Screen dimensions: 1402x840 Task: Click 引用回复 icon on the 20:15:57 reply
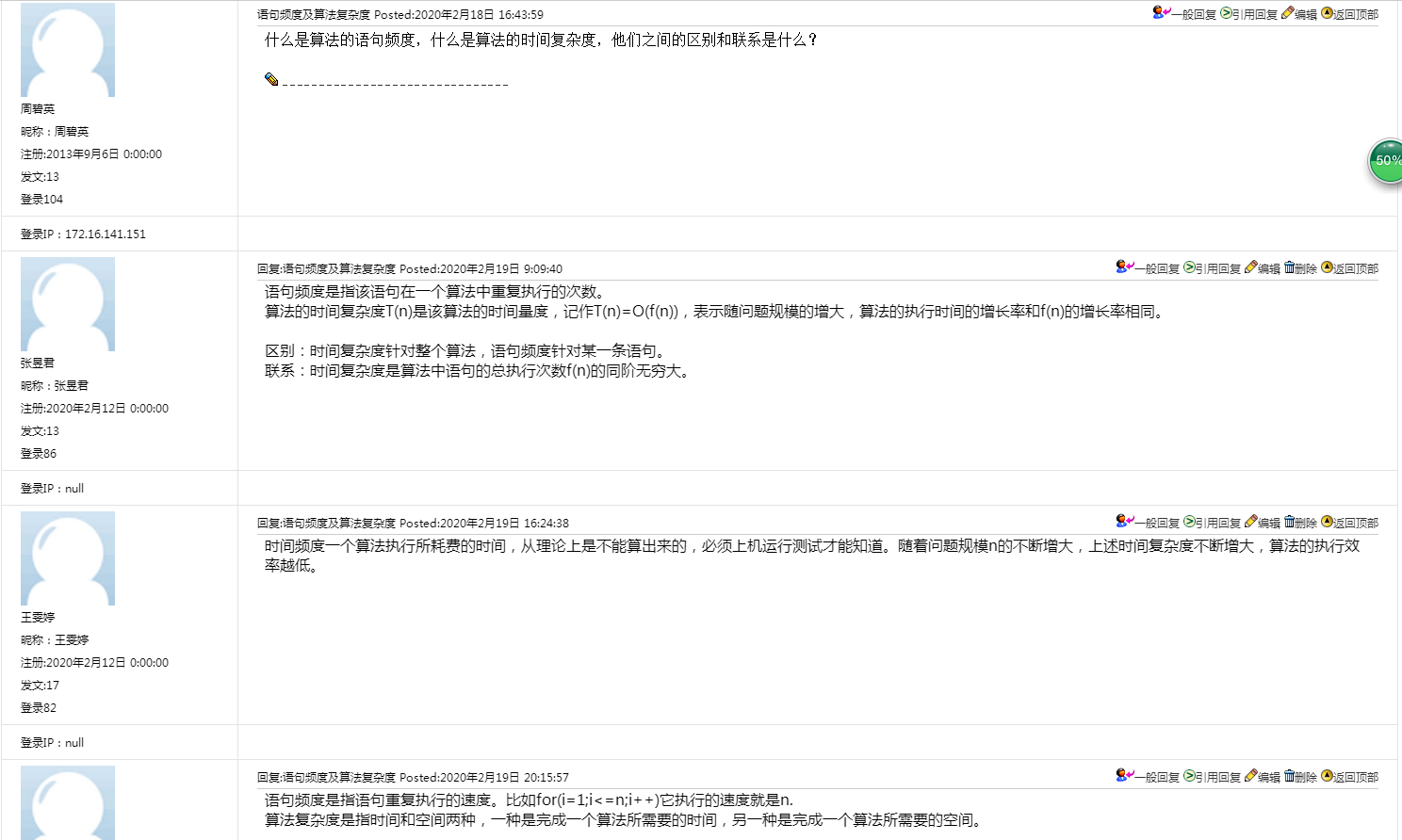pyautogui.click(x=1189, y=776)
